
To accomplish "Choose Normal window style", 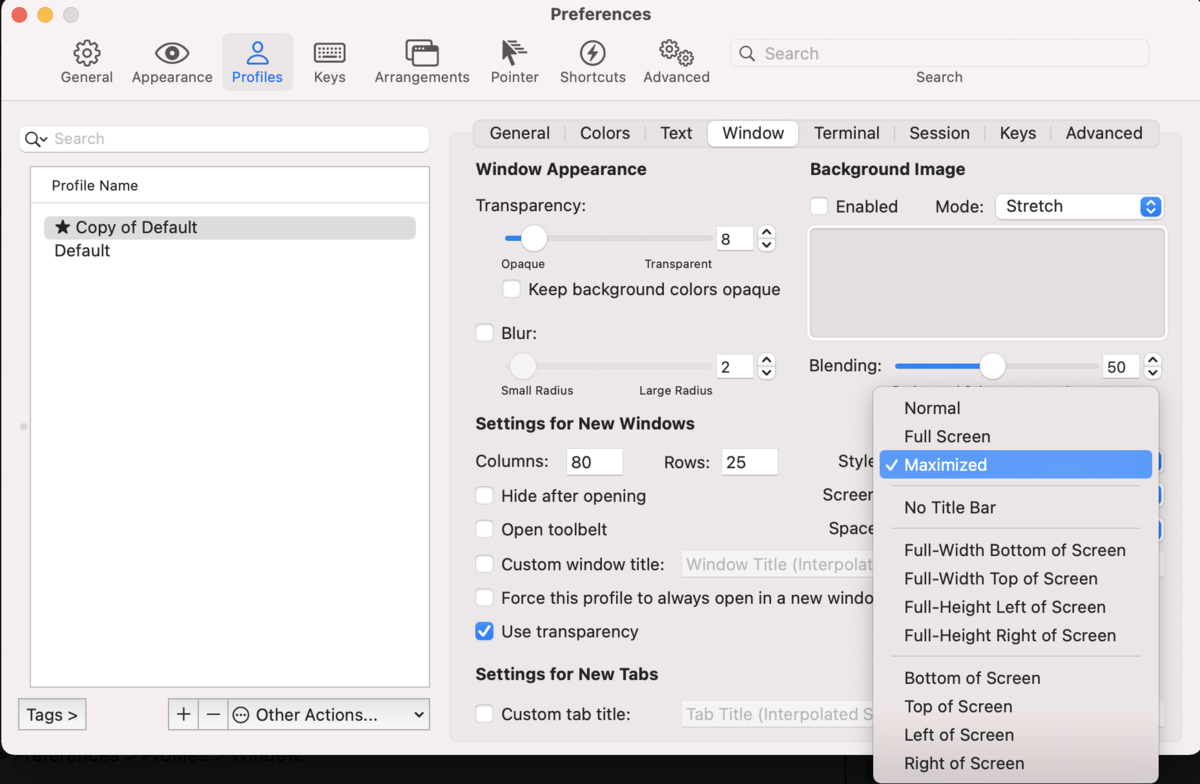I will pyautogui.click(x=1016, y=408).
